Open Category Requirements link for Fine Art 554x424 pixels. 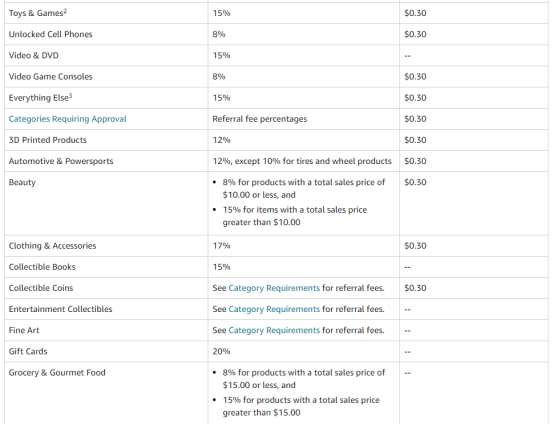coord(274,330)
